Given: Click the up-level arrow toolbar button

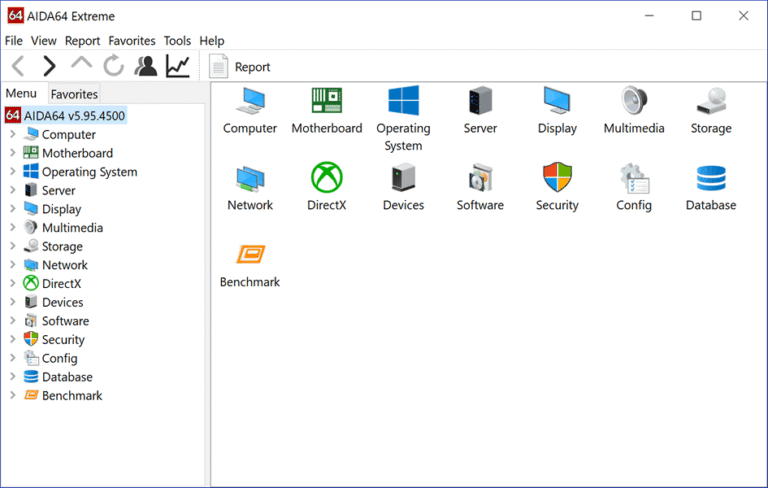Looking at the screenshot, I should [81, 63].
